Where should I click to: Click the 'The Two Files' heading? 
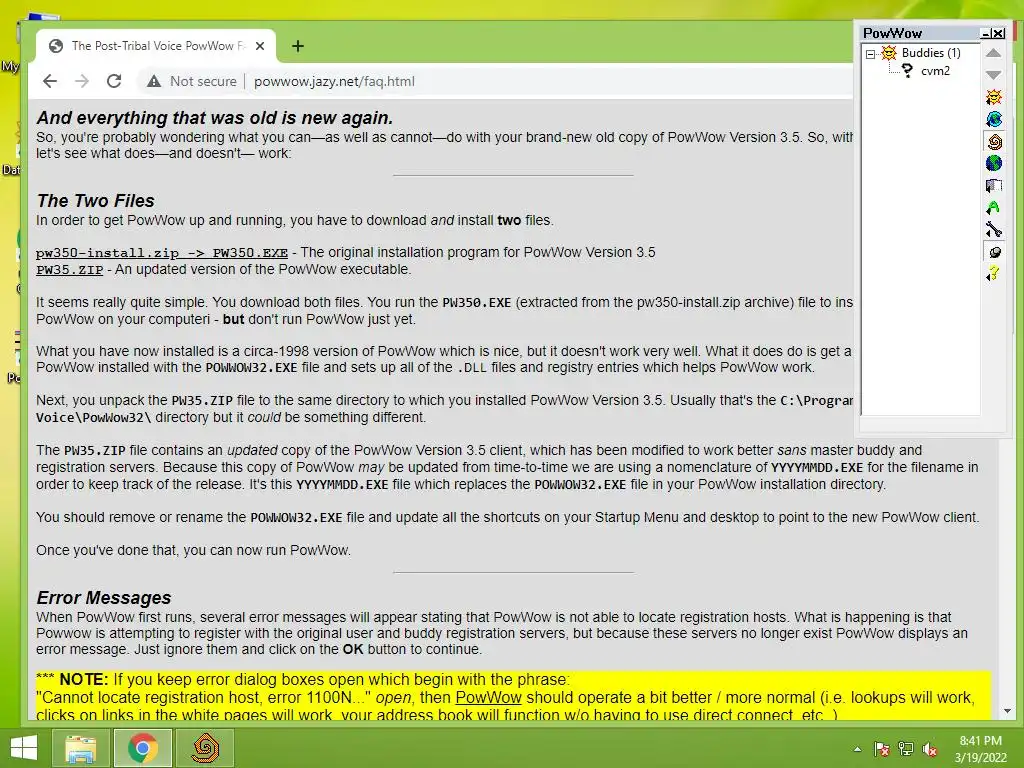95,200
